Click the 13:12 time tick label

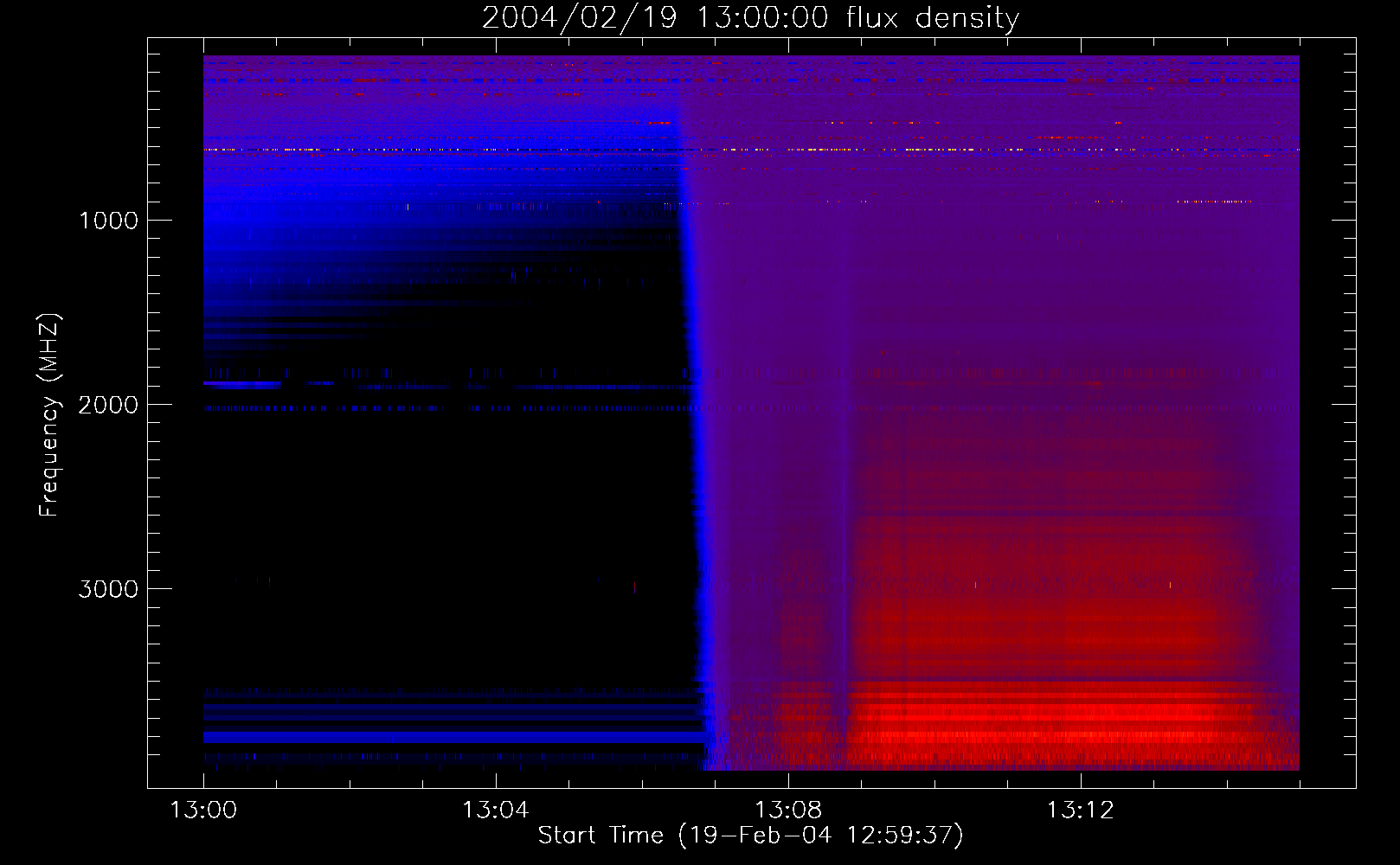(x=1081, y=811)
